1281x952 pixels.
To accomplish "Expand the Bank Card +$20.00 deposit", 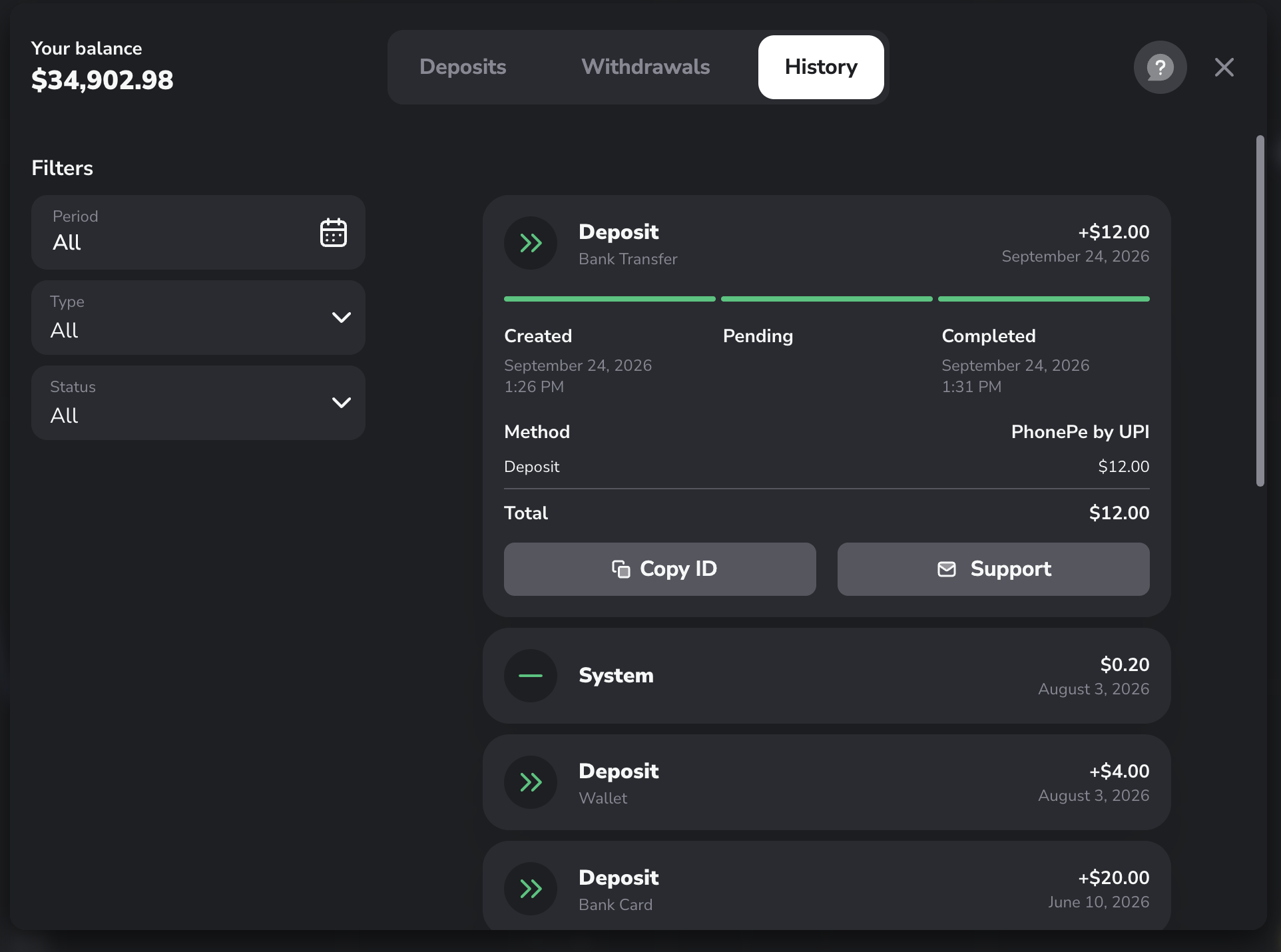I will tap(827, 886).
